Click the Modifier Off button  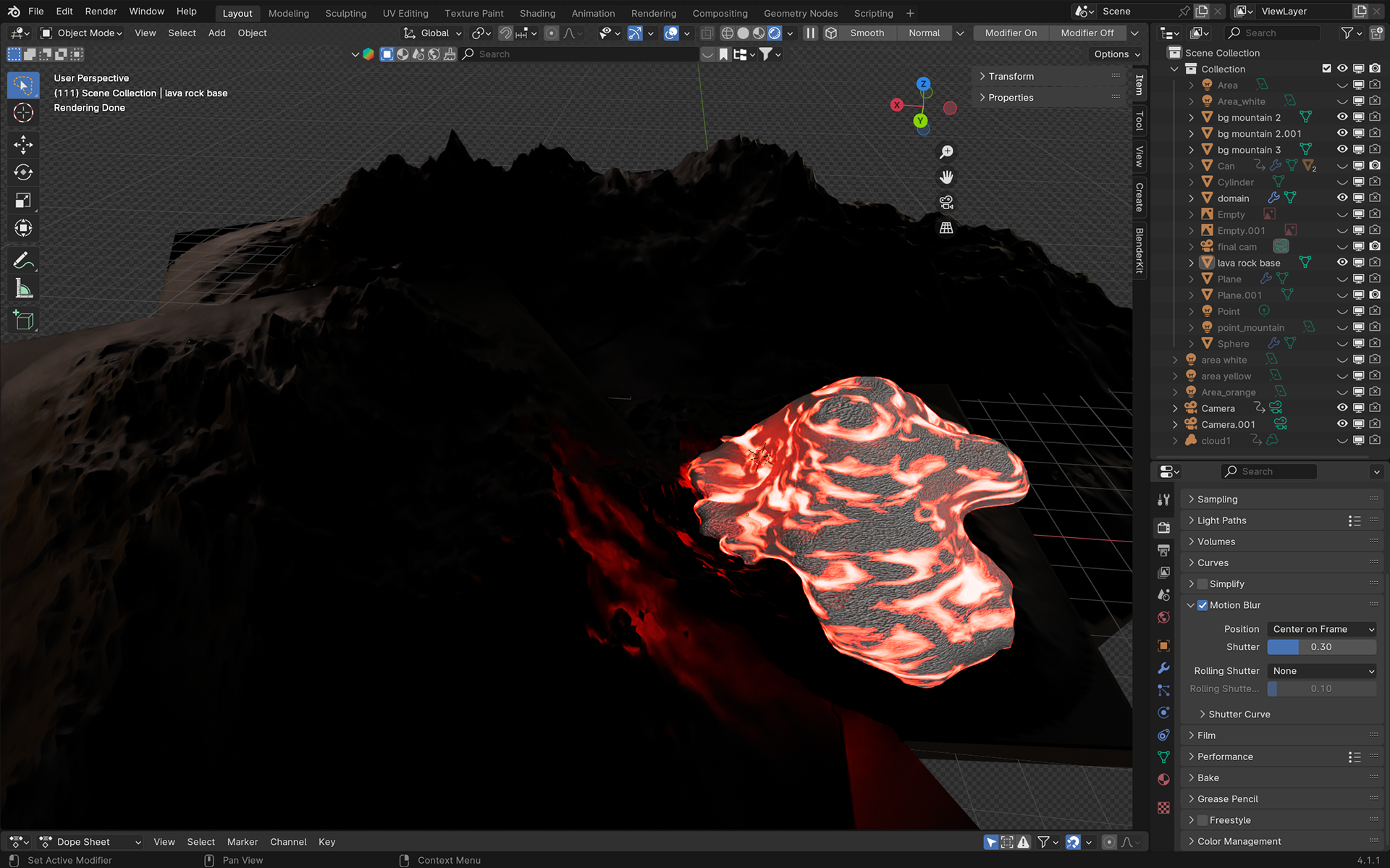1087,33
